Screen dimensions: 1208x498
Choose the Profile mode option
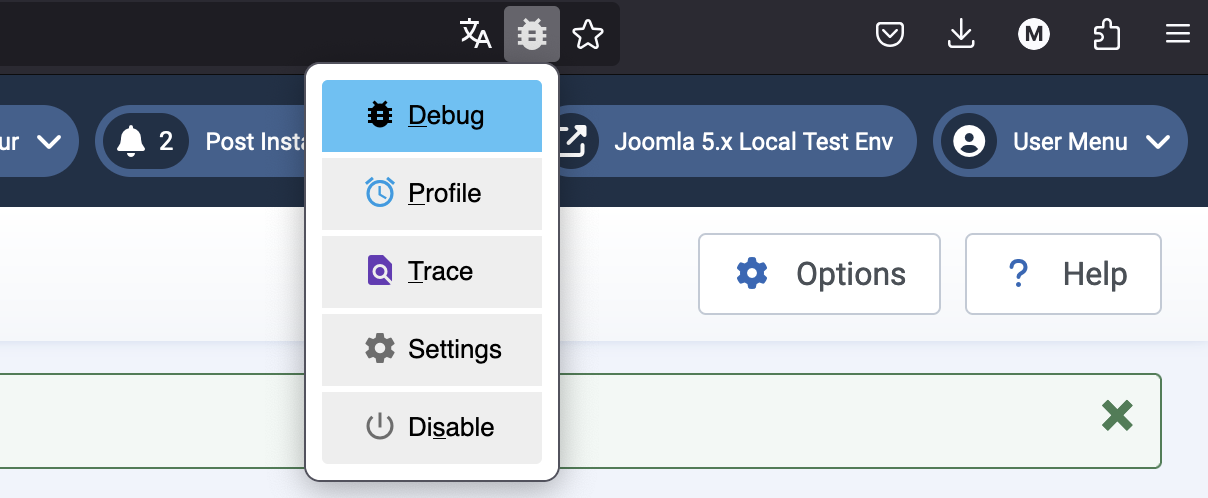[x=432, y=193]
